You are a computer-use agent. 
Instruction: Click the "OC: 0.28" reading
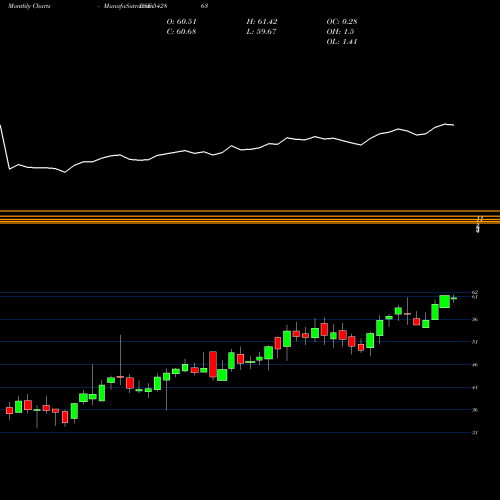point(342,22)
